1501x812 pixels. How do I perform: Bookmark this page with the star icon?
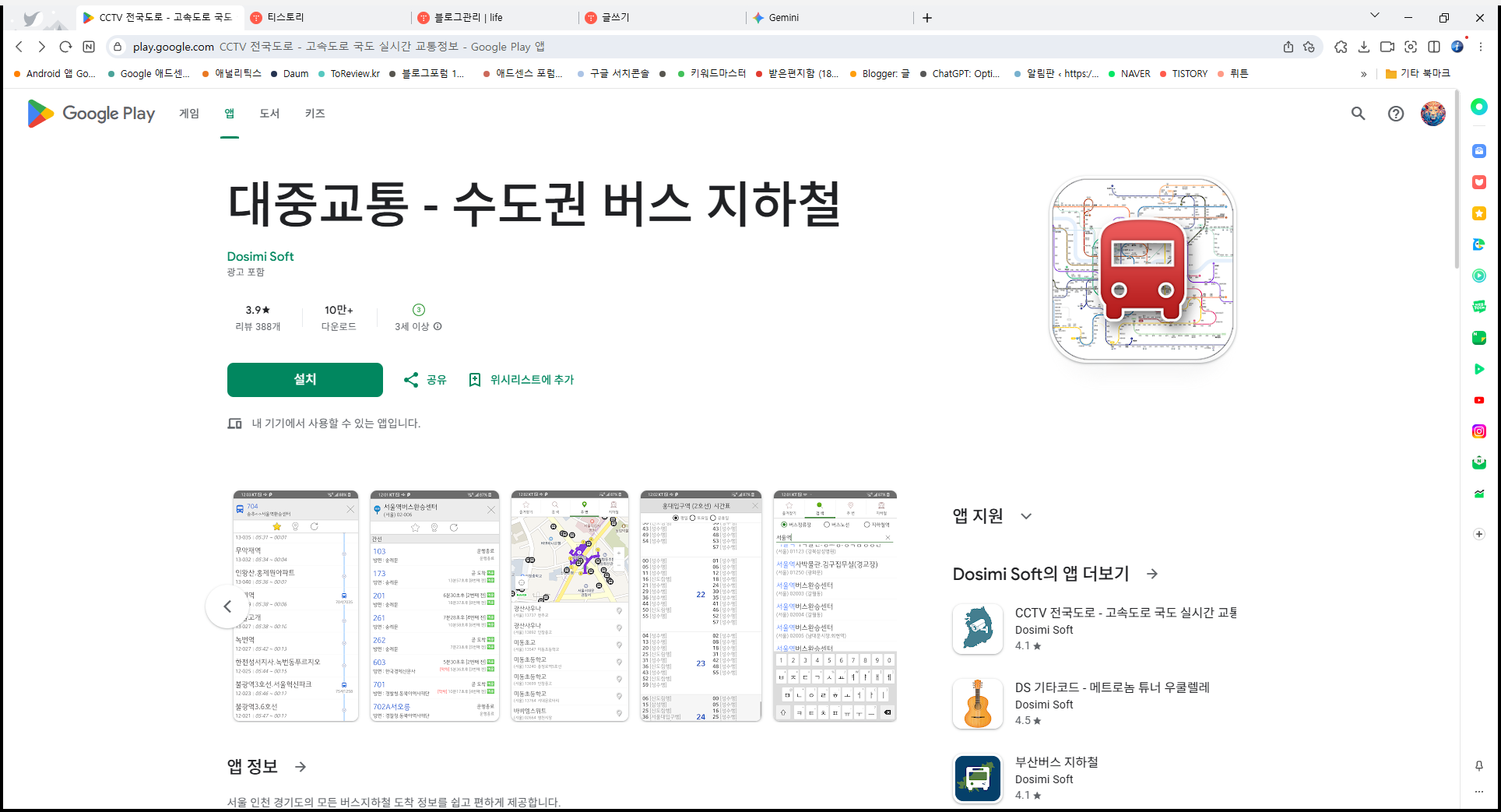(1309, 47)
